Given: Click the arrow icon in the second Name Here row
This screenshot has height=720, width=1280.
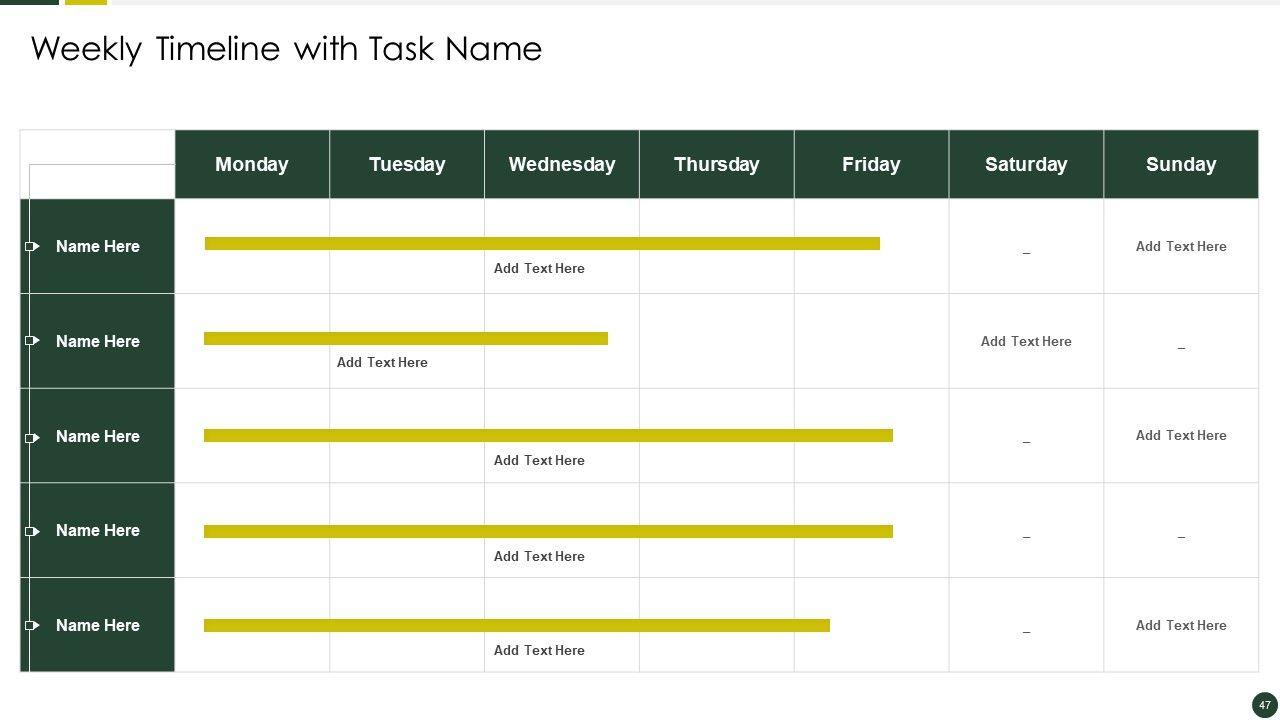Looking at the screenshot, I should (33, 341).
